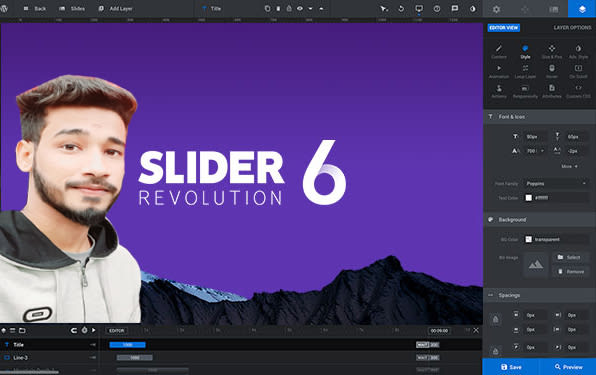
Task: Open the Loop Layer section
Action: tap(525, 71)
